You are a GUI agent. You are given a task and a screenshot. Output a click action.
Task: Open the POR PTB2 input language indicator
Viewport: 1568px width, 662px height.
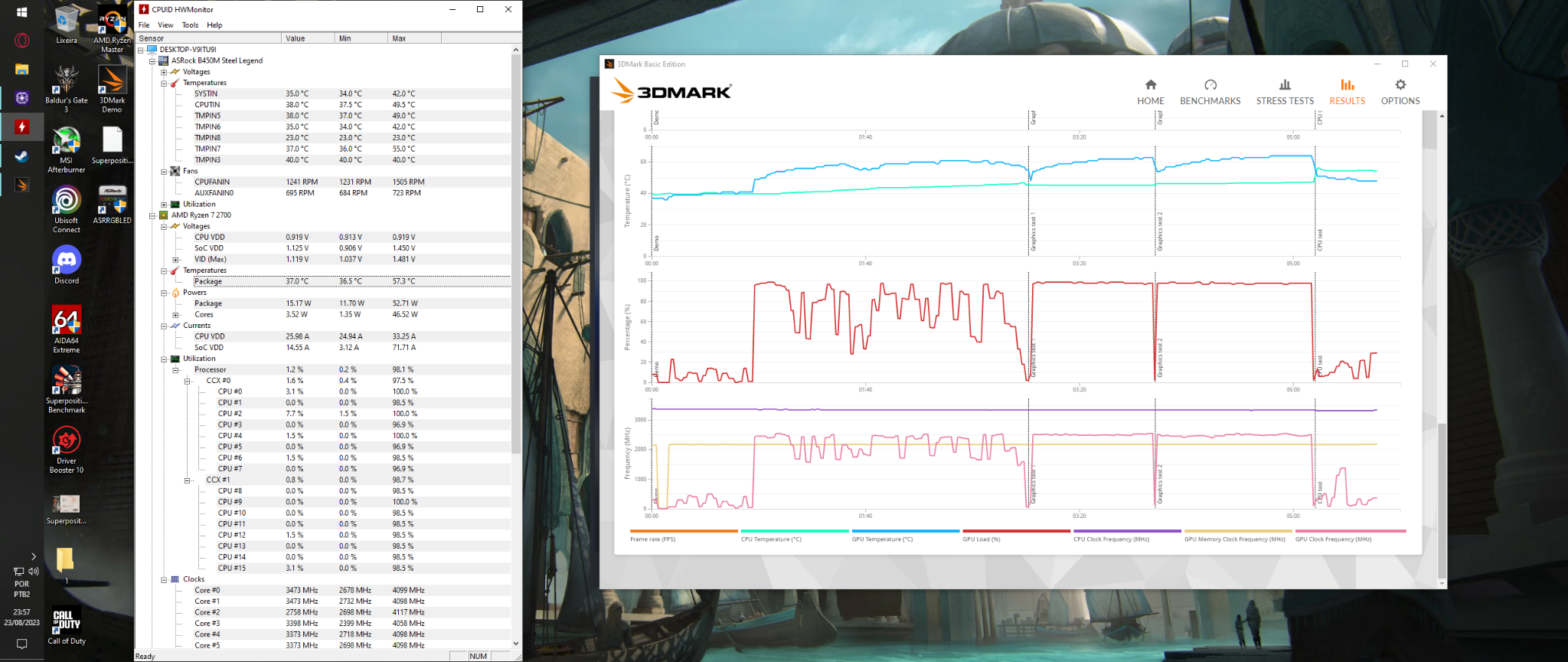[21, 589]
